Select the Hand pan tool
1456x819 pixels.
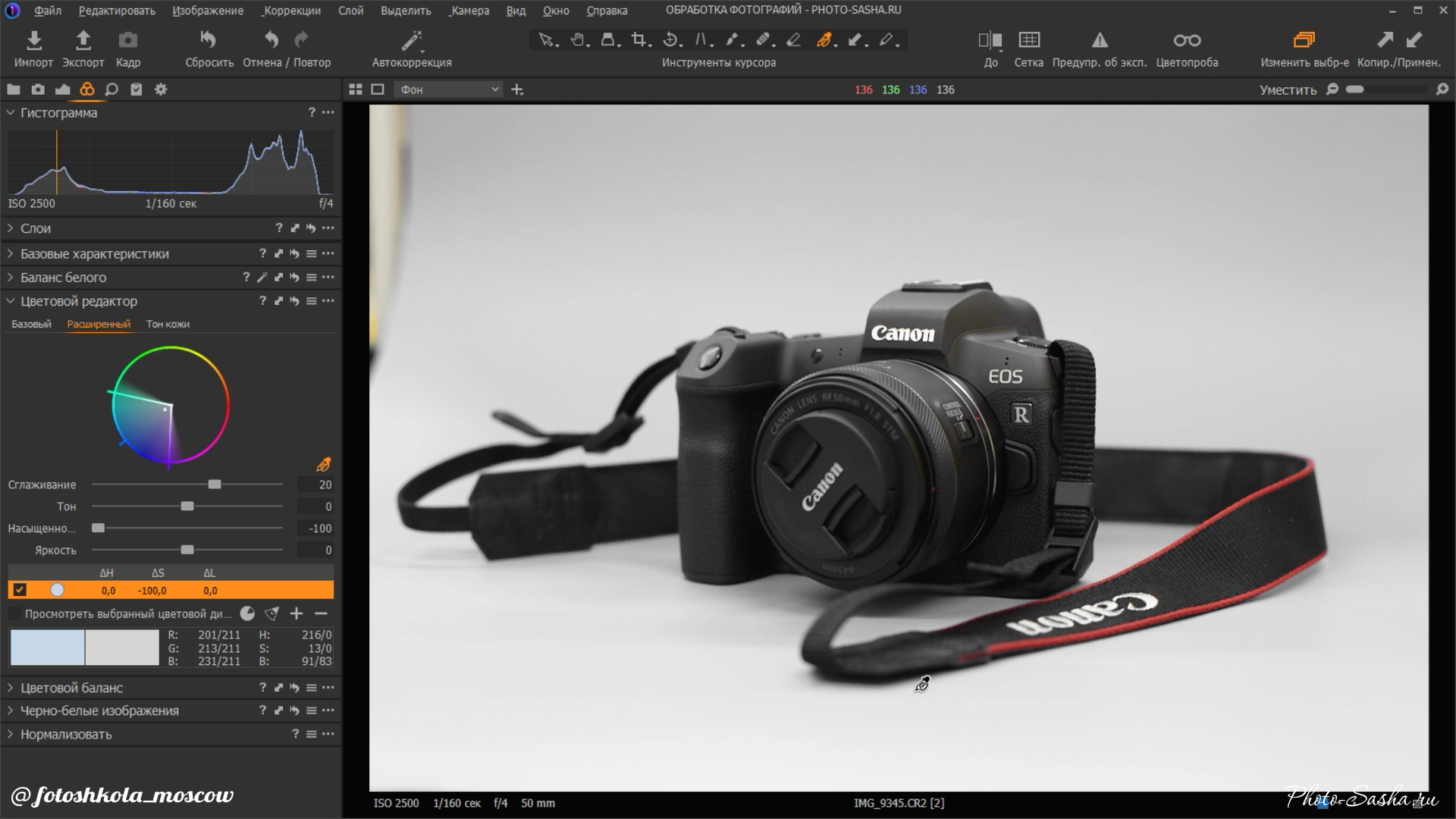coord(578,40)
